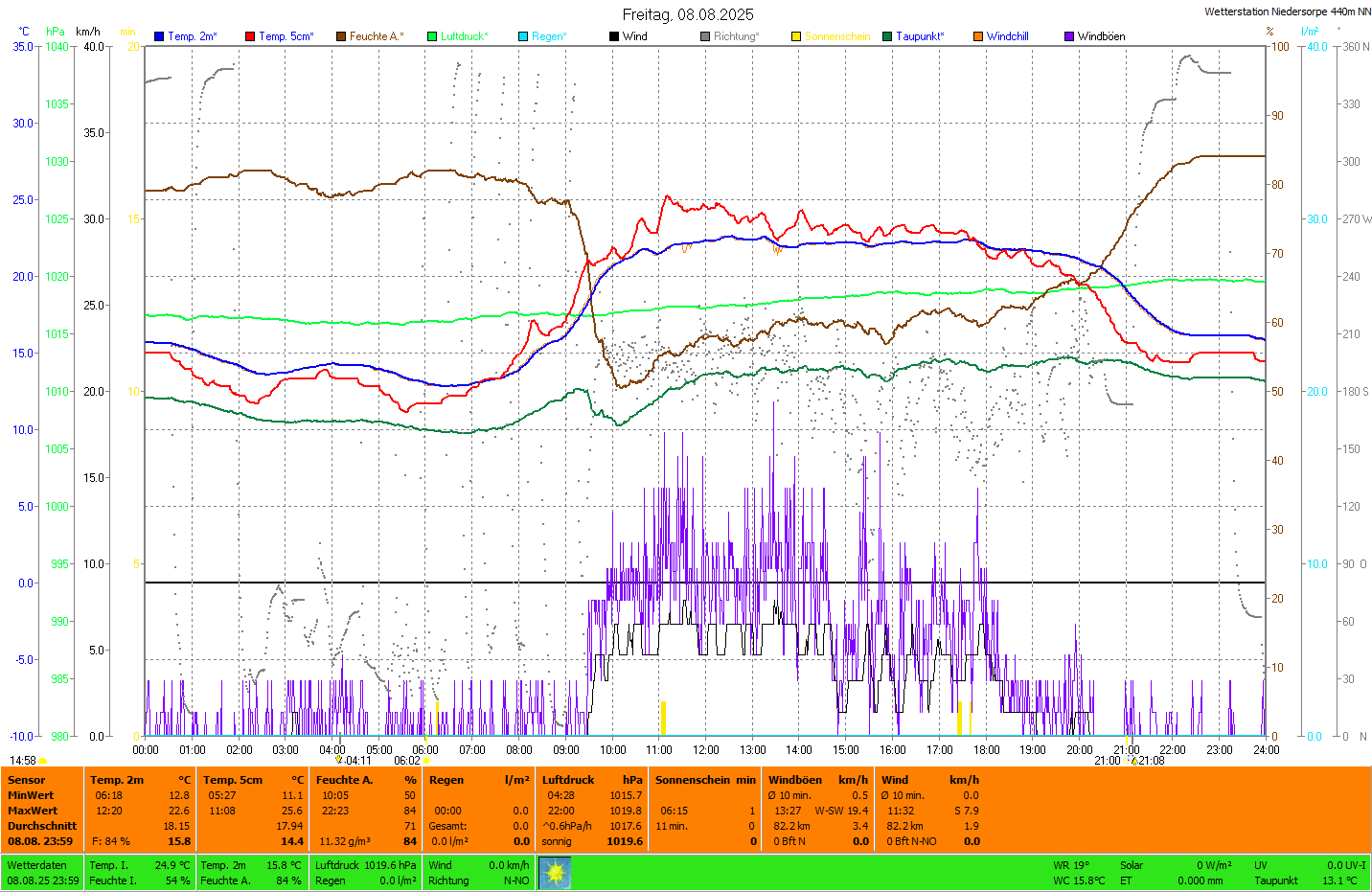Click the 04:11 marker below the time axis
The height and width of the screenshot is (892, 1372).
339,761
